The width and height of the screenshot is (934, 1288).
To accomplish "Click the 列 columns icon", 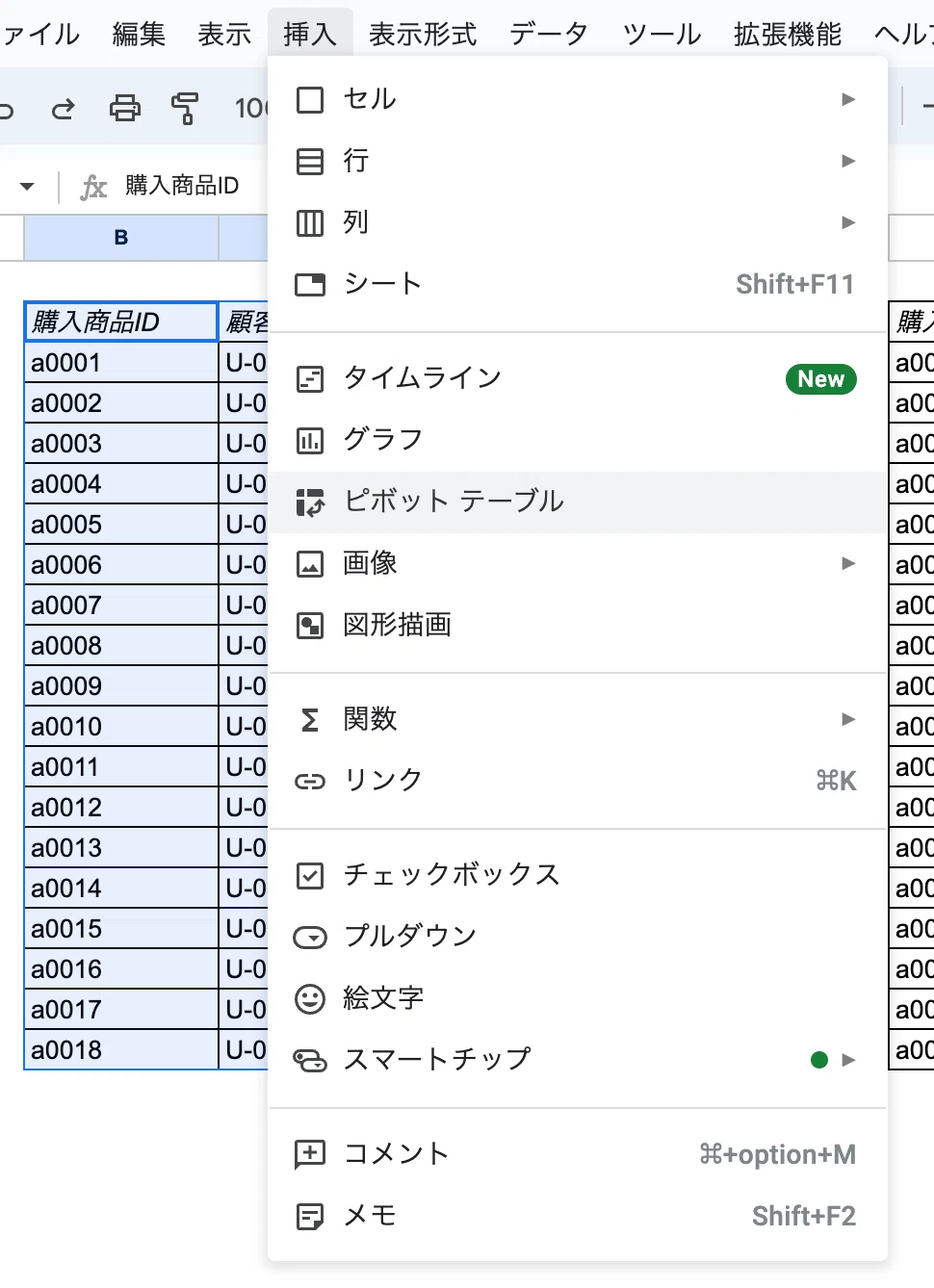I will (x=310, y=222).
